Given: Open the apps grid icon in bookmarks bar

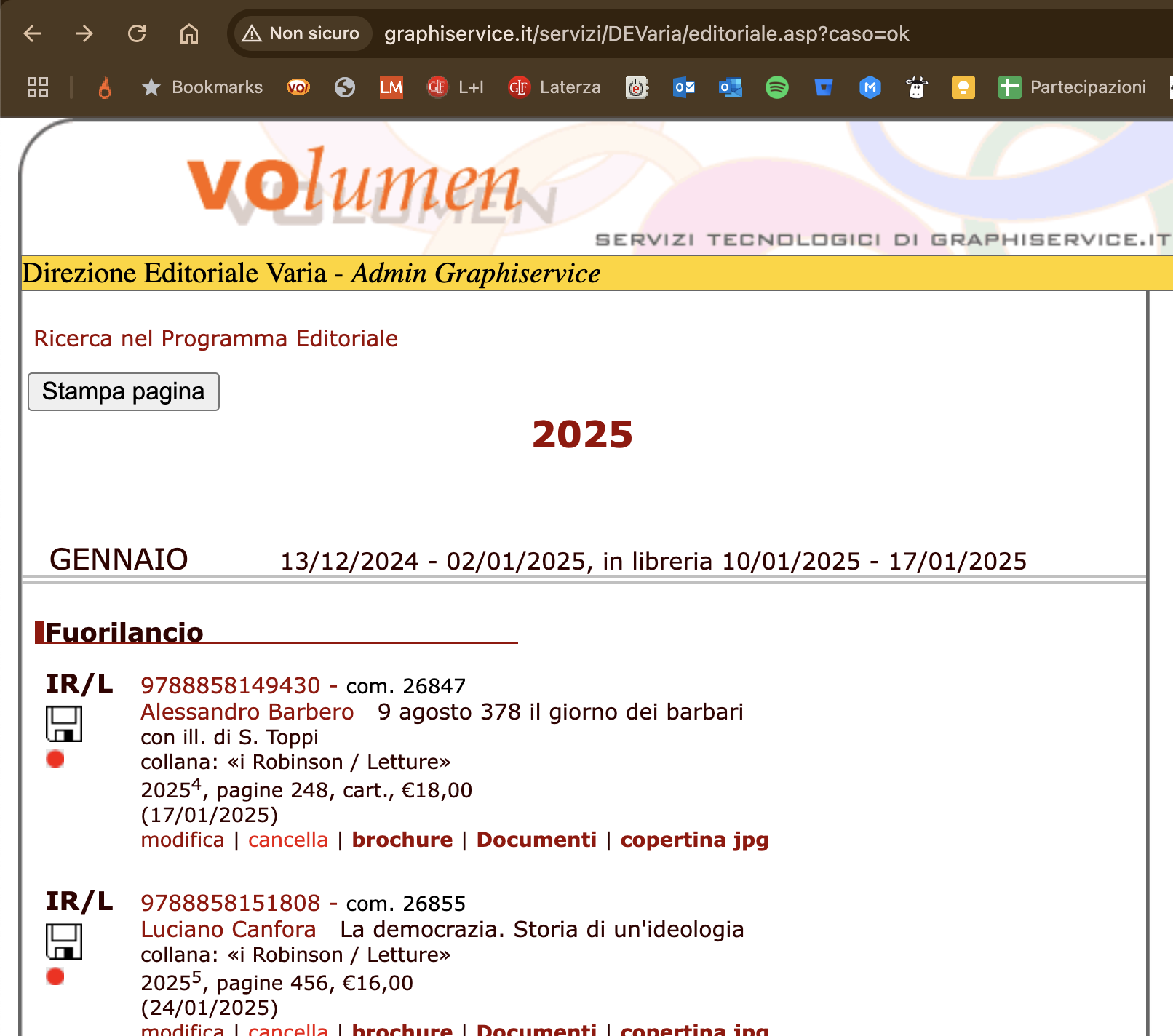Looking at the screenshot, I should tap(38, 87).
